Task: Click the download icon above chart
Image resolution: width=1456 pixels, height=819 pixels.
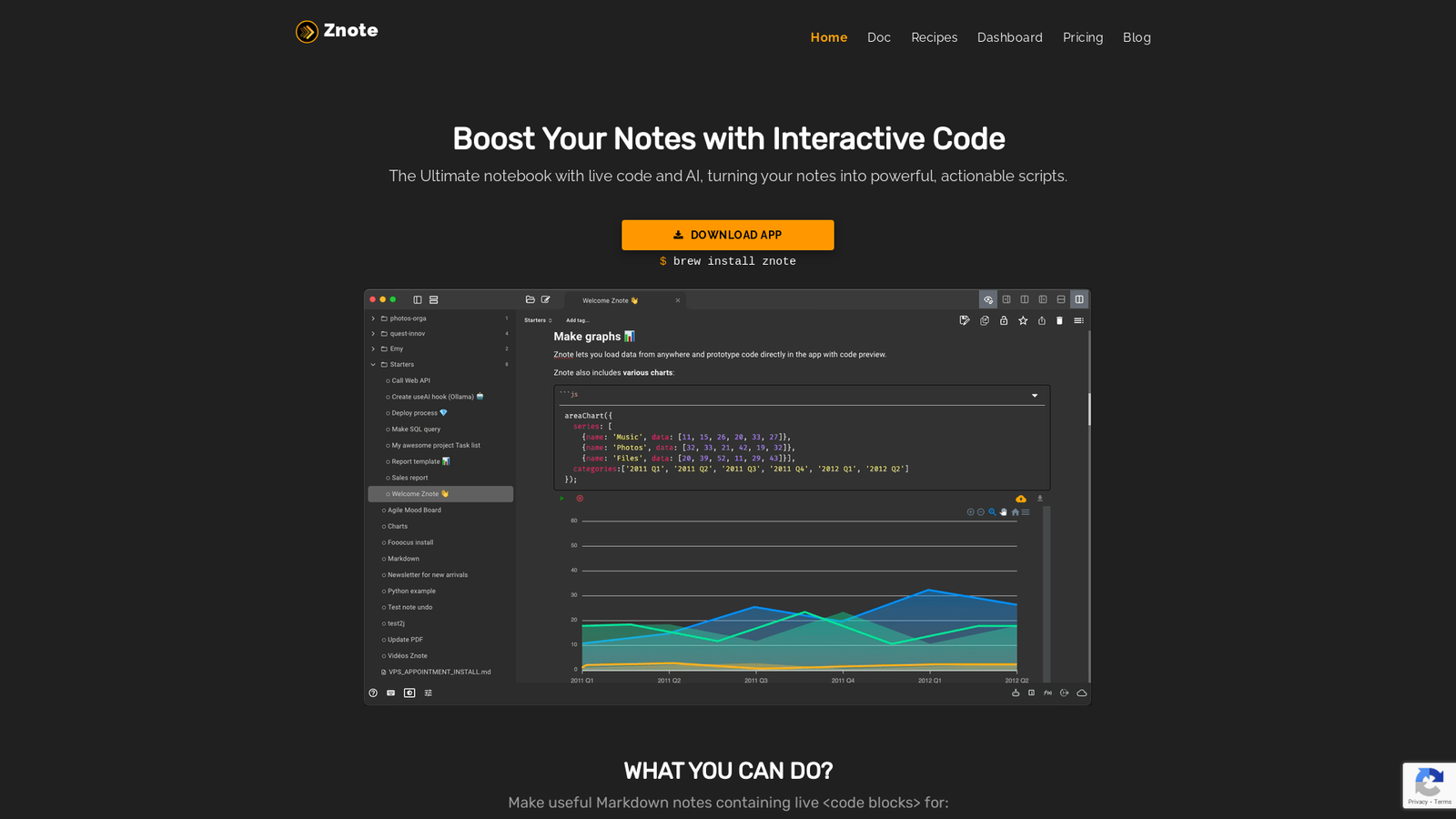Action: point(1040,499)
